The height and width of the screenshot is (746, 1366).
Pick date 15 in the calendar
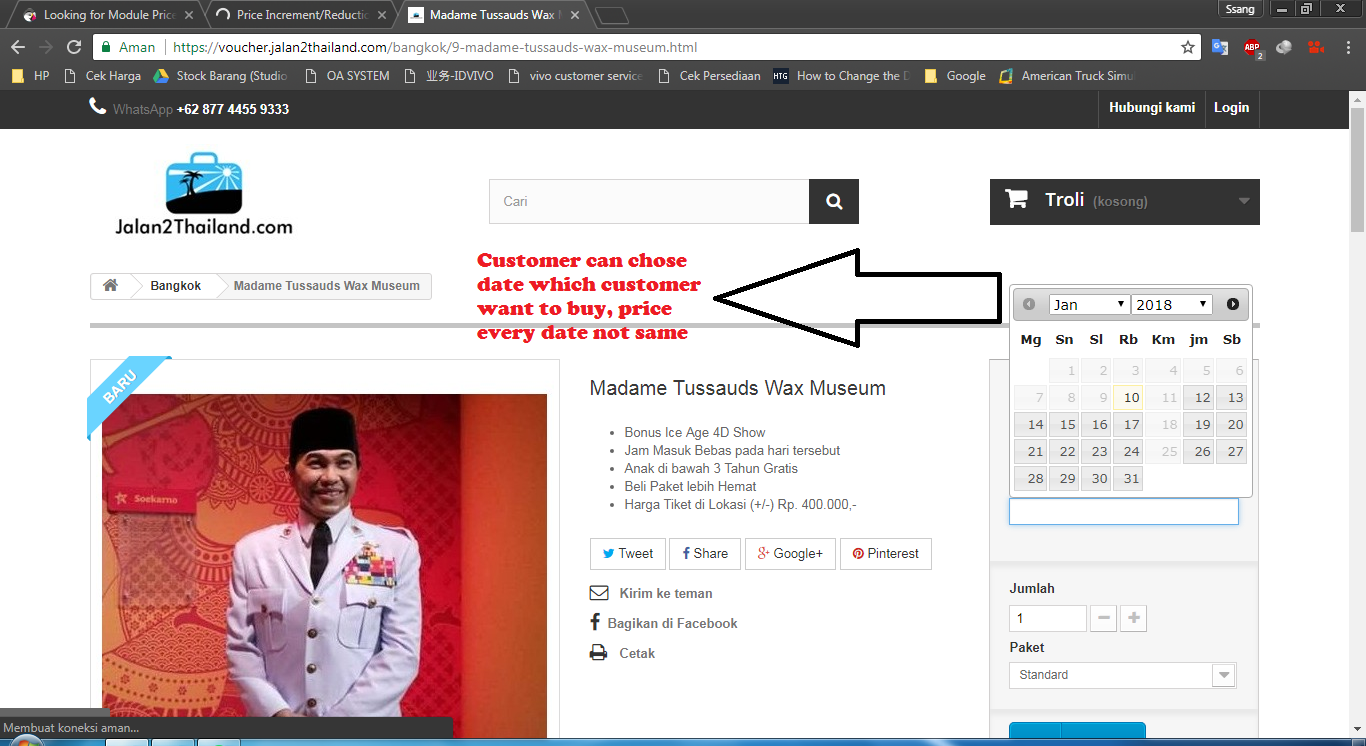[1065, 424]
